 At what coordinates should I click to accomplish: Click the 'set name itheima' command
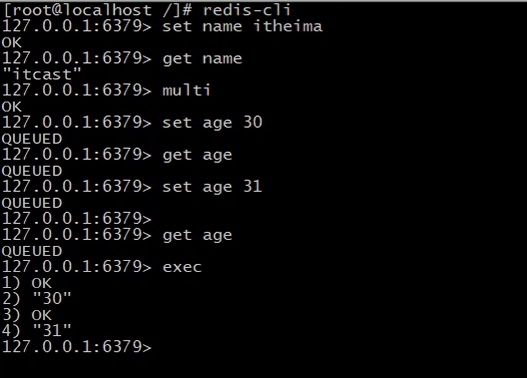pos(242,26)
